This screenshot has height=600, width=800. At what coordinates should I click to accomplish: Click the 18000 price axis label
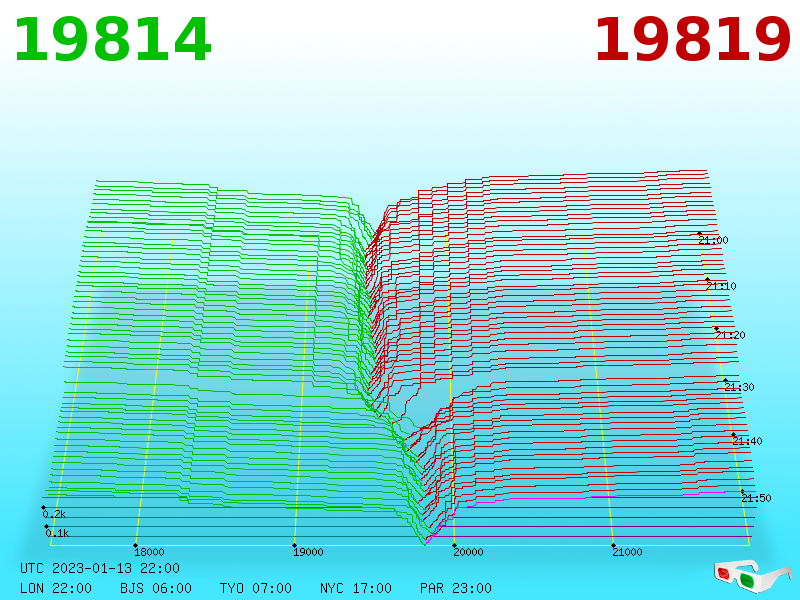pyautogui.click(x=149, y=552)
